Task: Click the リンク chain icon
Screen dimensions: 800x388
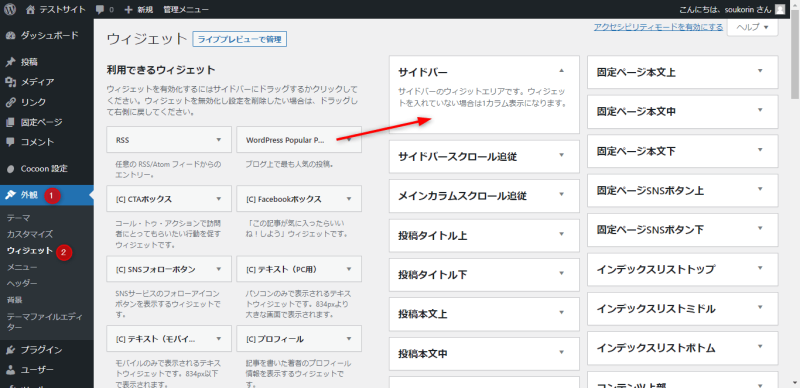Action: (10, 102)
